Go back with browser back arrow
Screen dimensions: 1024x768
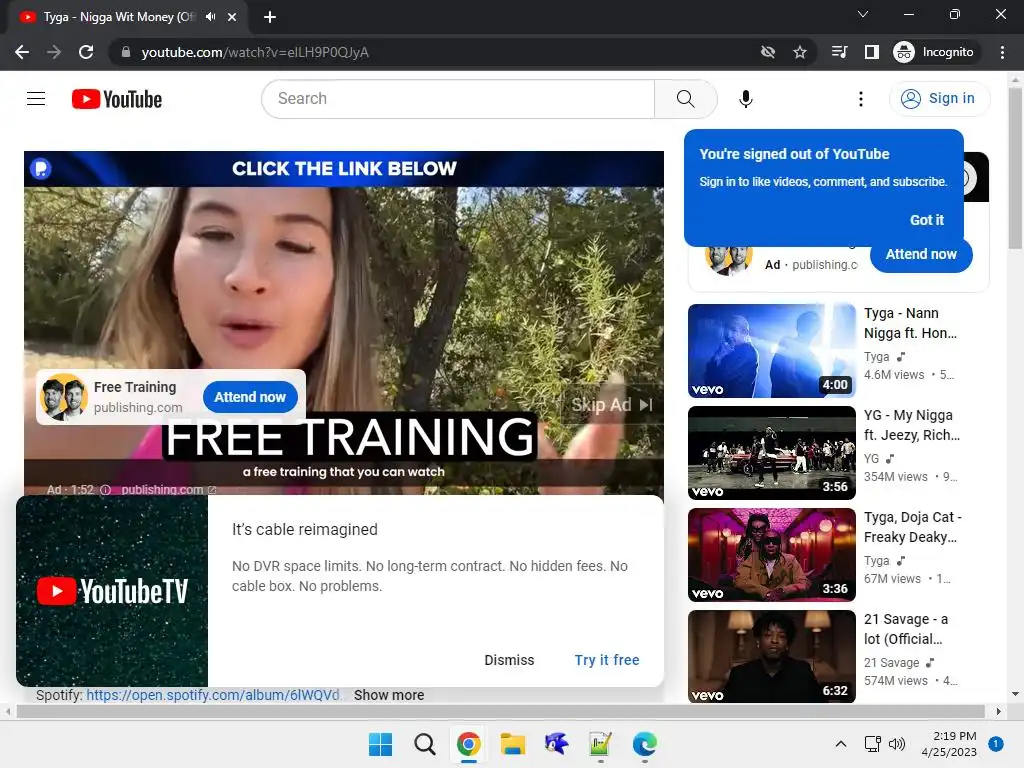(22, 52)
